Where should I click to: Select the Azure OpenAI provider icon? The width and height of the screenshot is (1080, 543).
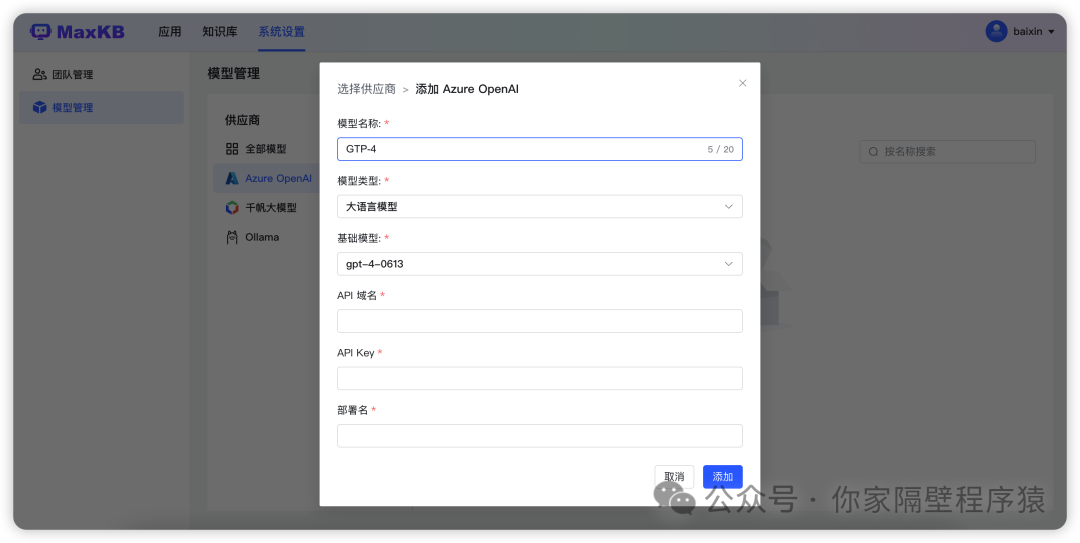pyautogui.click(x=232, y=178)
